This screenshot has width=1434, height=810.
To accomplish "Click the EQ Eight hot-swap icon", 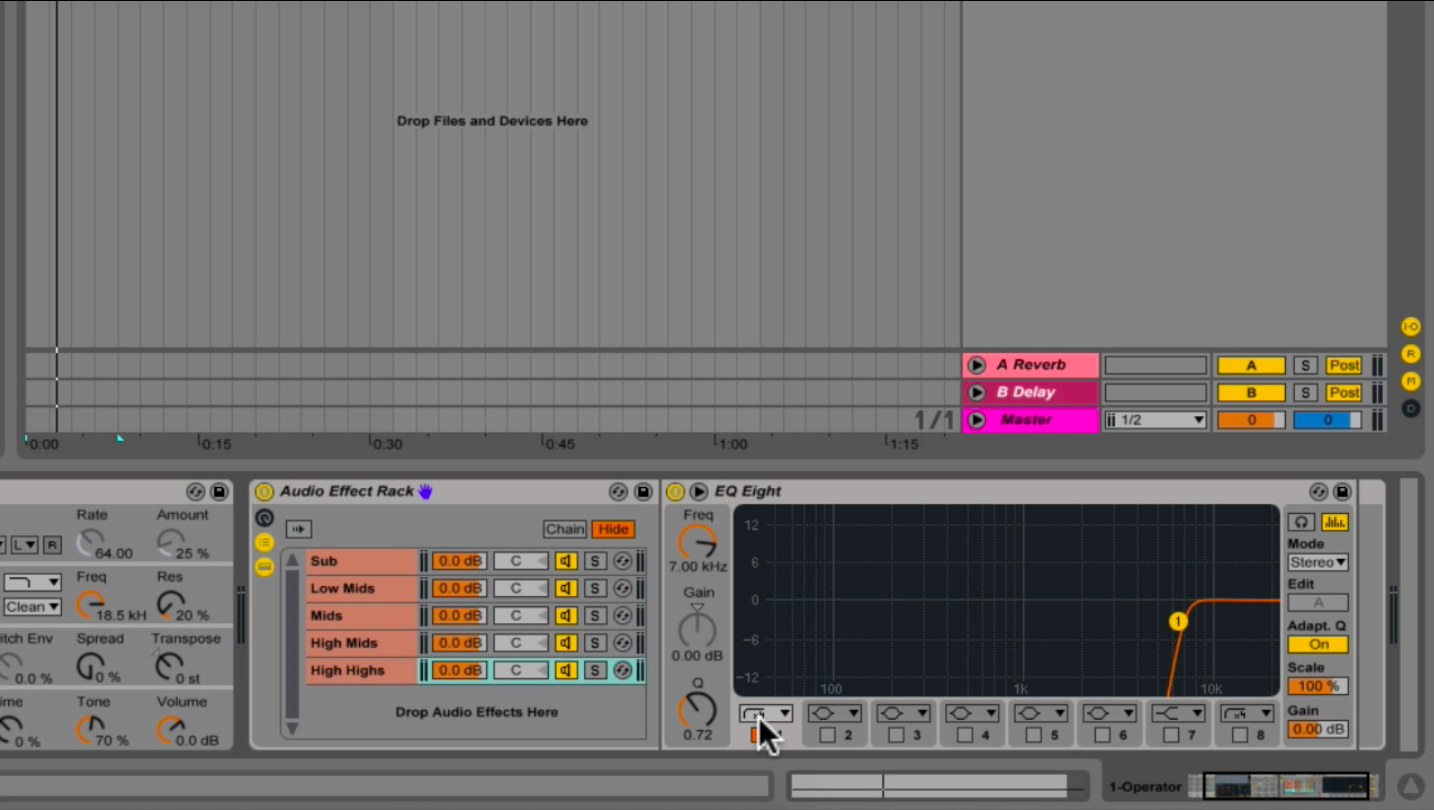I will (1318, 492).
